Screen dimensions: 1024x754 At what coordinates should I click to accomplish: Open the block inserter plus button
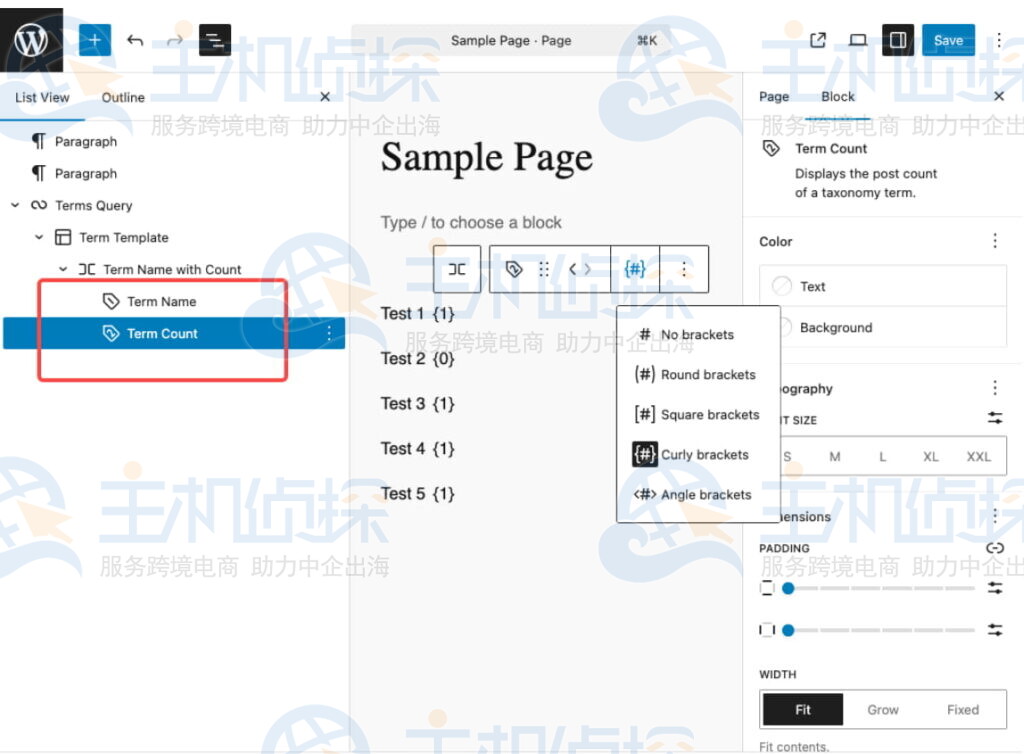[95, 40]
